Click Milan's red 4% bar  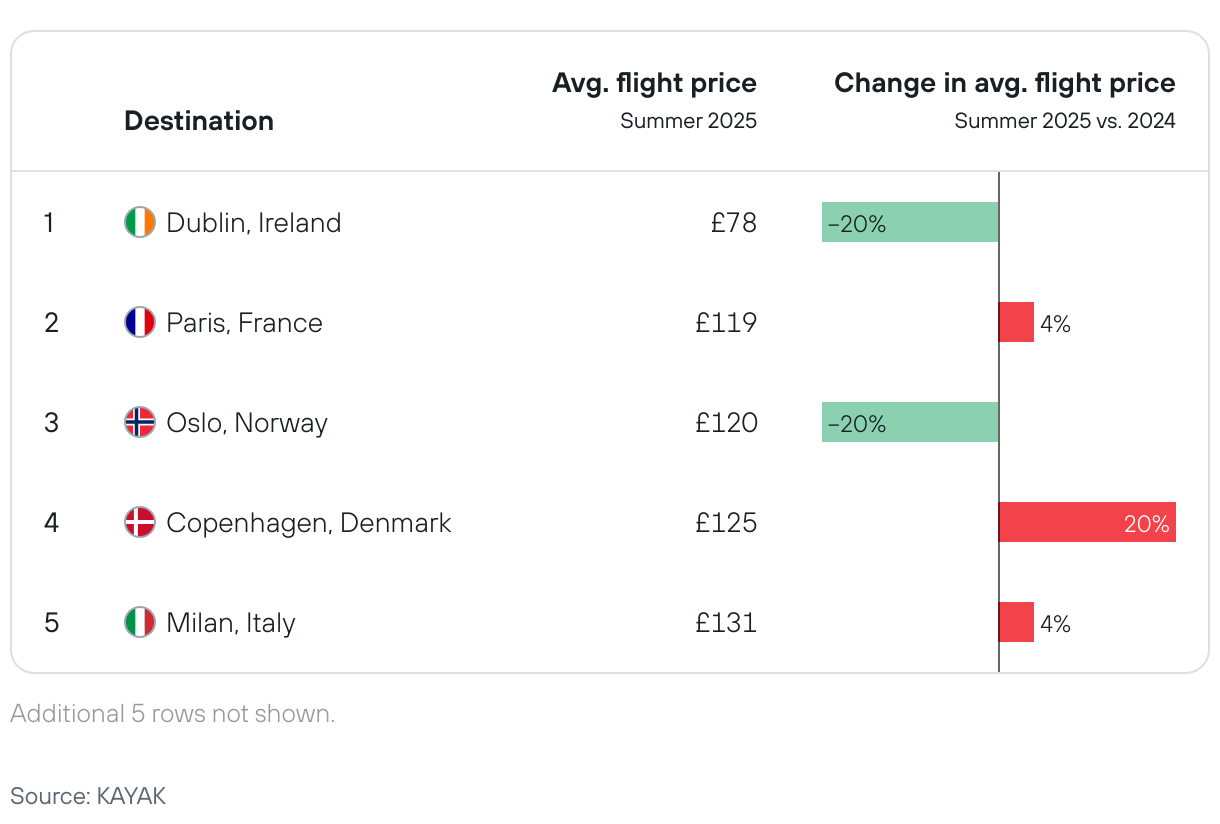pos(1016,622)
